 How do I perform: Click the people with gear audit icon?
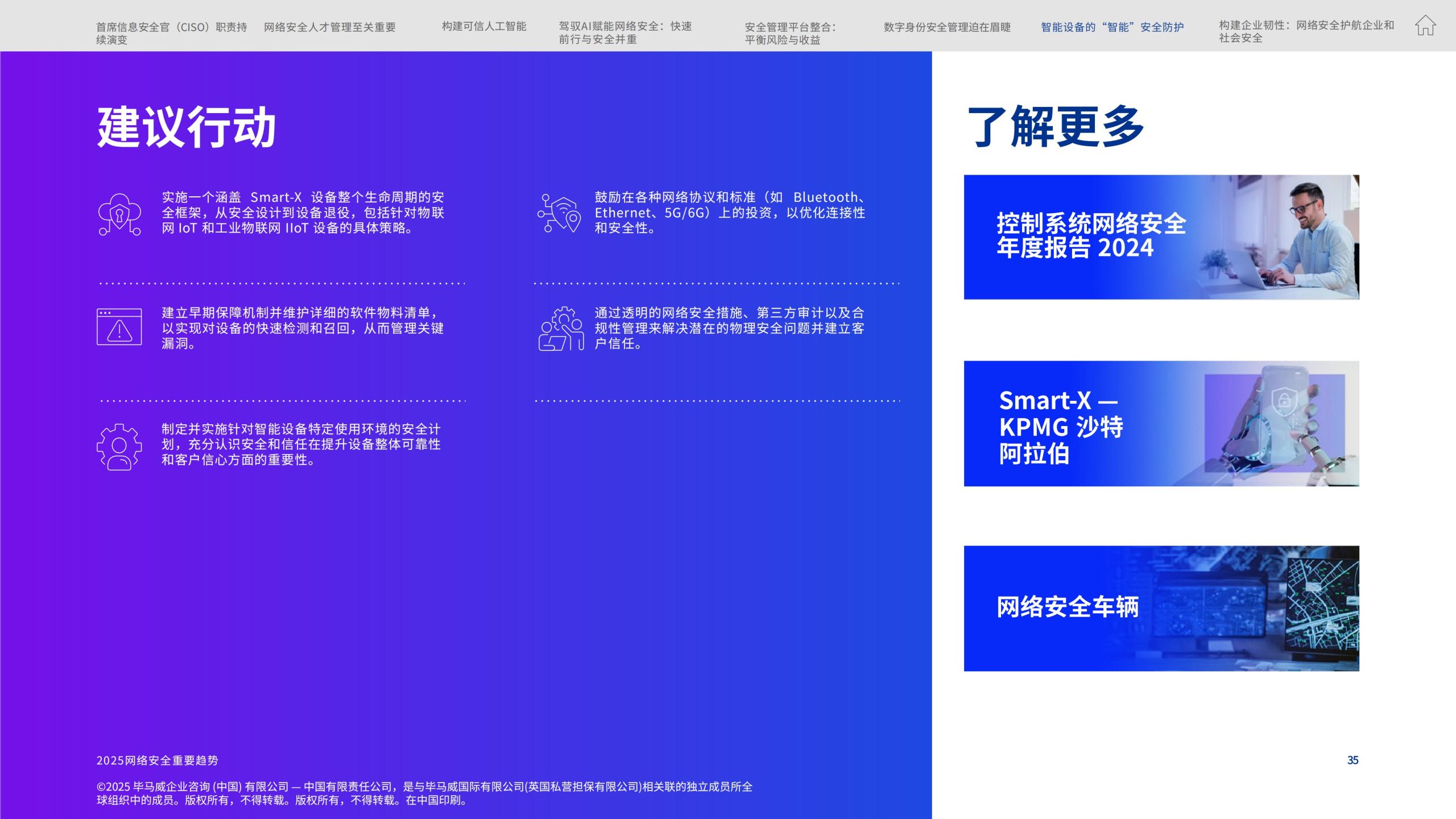coord(561,329)
